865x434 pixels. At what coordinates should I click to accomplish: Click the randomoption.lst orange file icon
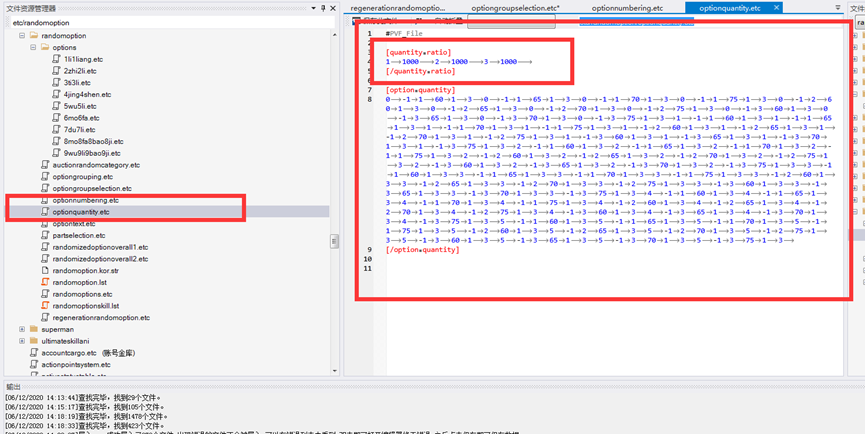(x=45, y=282)
